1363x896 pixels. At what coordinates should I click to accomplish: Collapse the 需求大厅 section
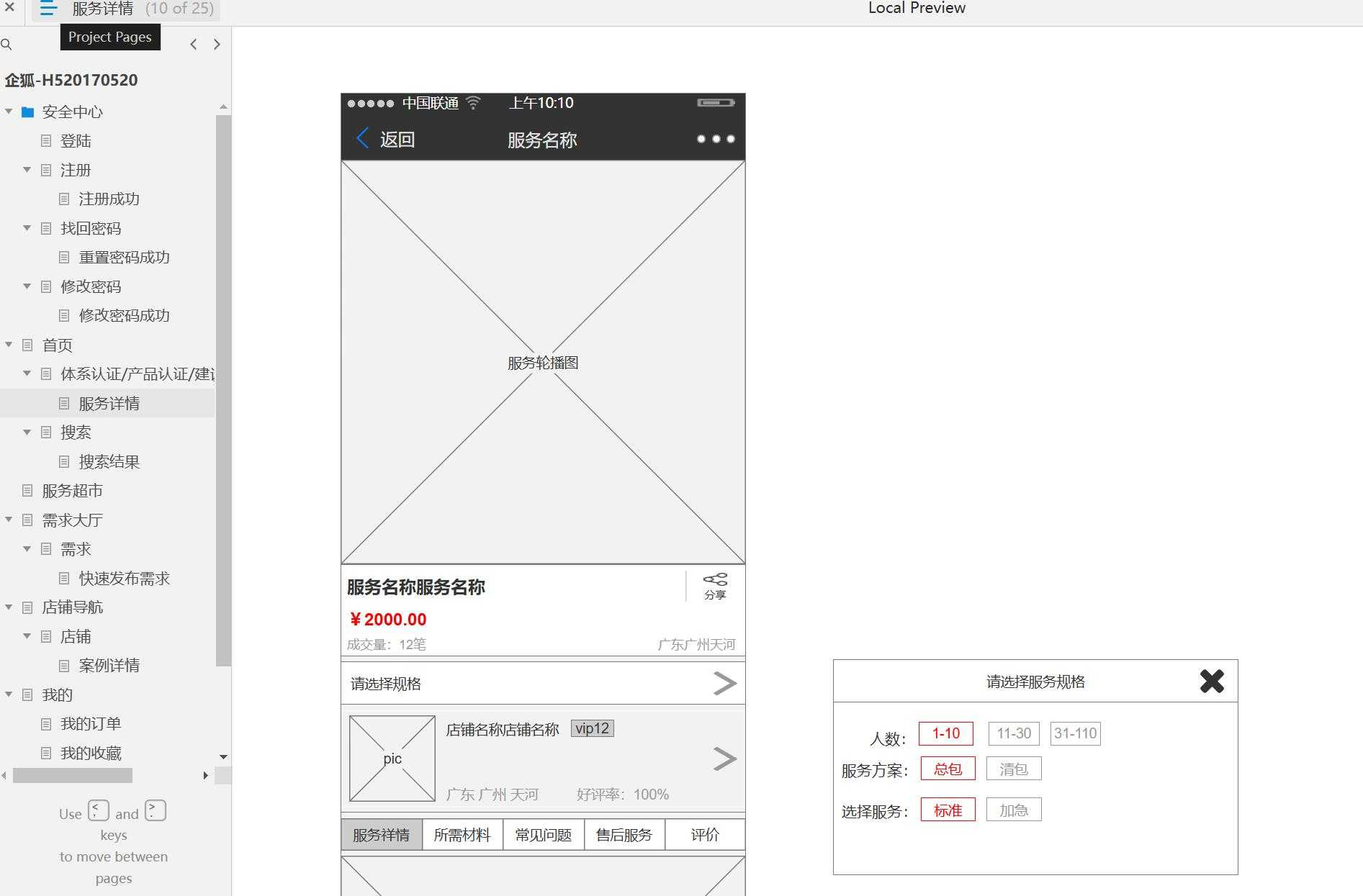click(9, 520)
